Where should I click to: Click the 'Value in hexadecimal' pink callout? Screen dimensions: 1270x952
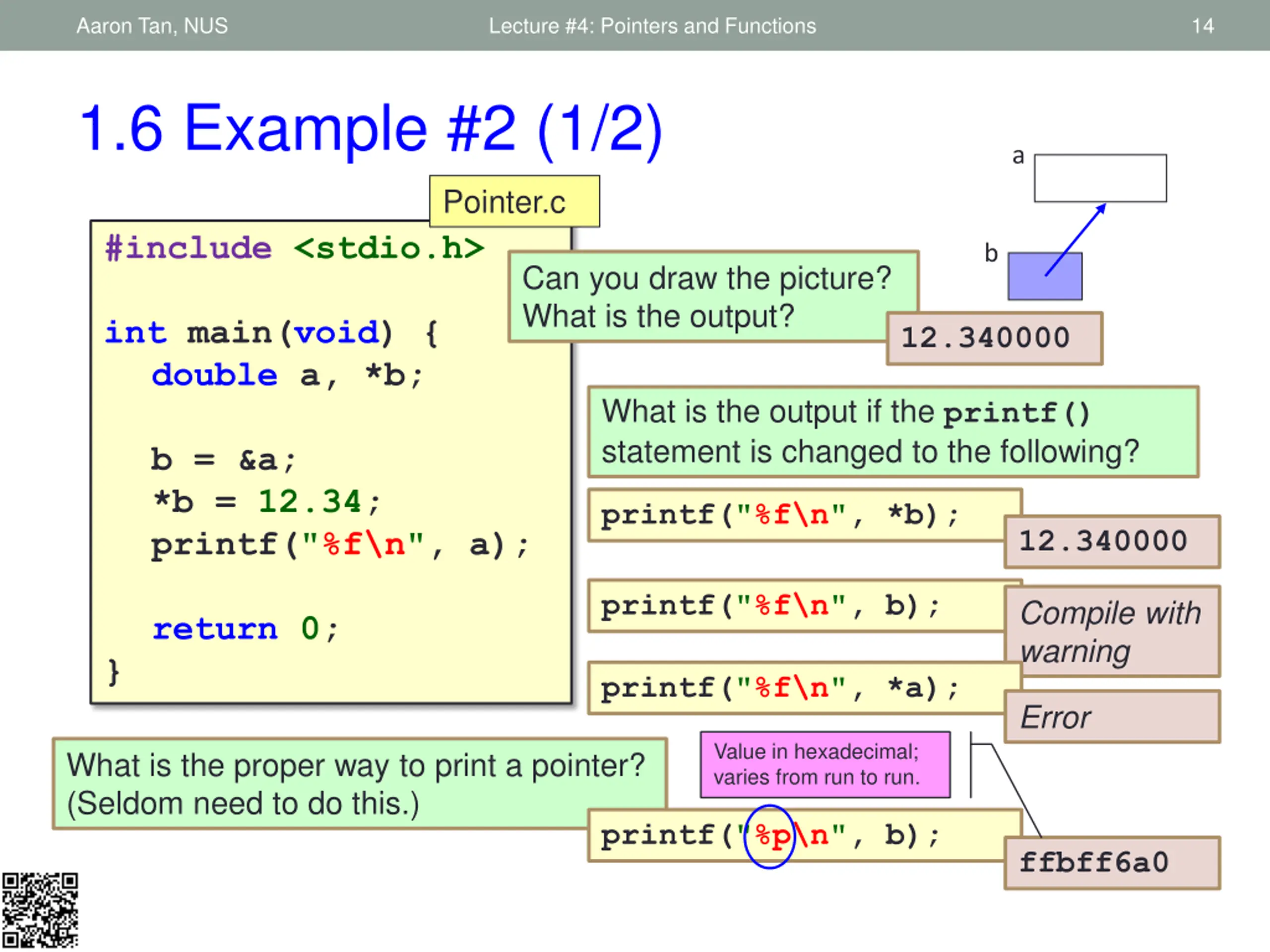point(825,765)
